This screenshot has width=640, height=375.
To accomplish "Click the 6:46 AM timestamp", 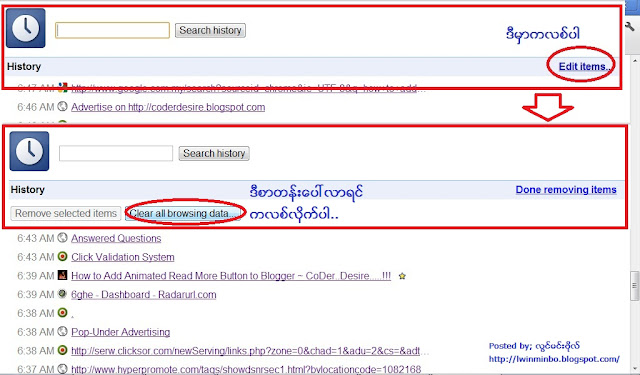I will 36,107.
